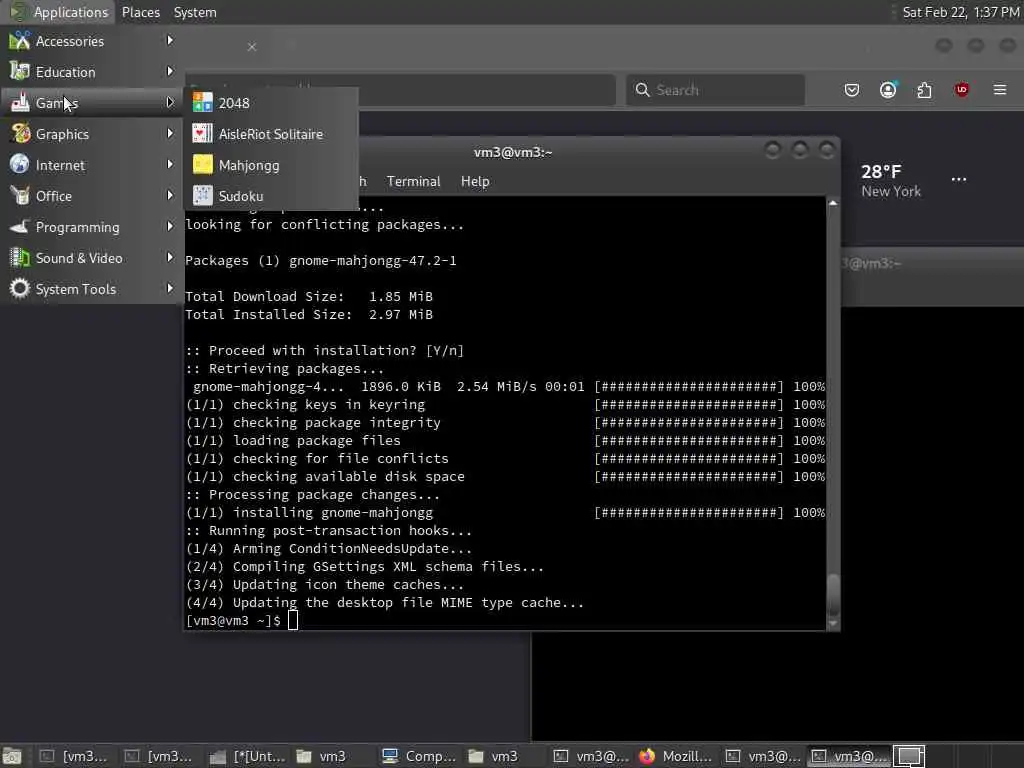The width and height of the screenshot is (1024, 768).
Task: Click the System Tools gear icon
Action: [20, 289]
